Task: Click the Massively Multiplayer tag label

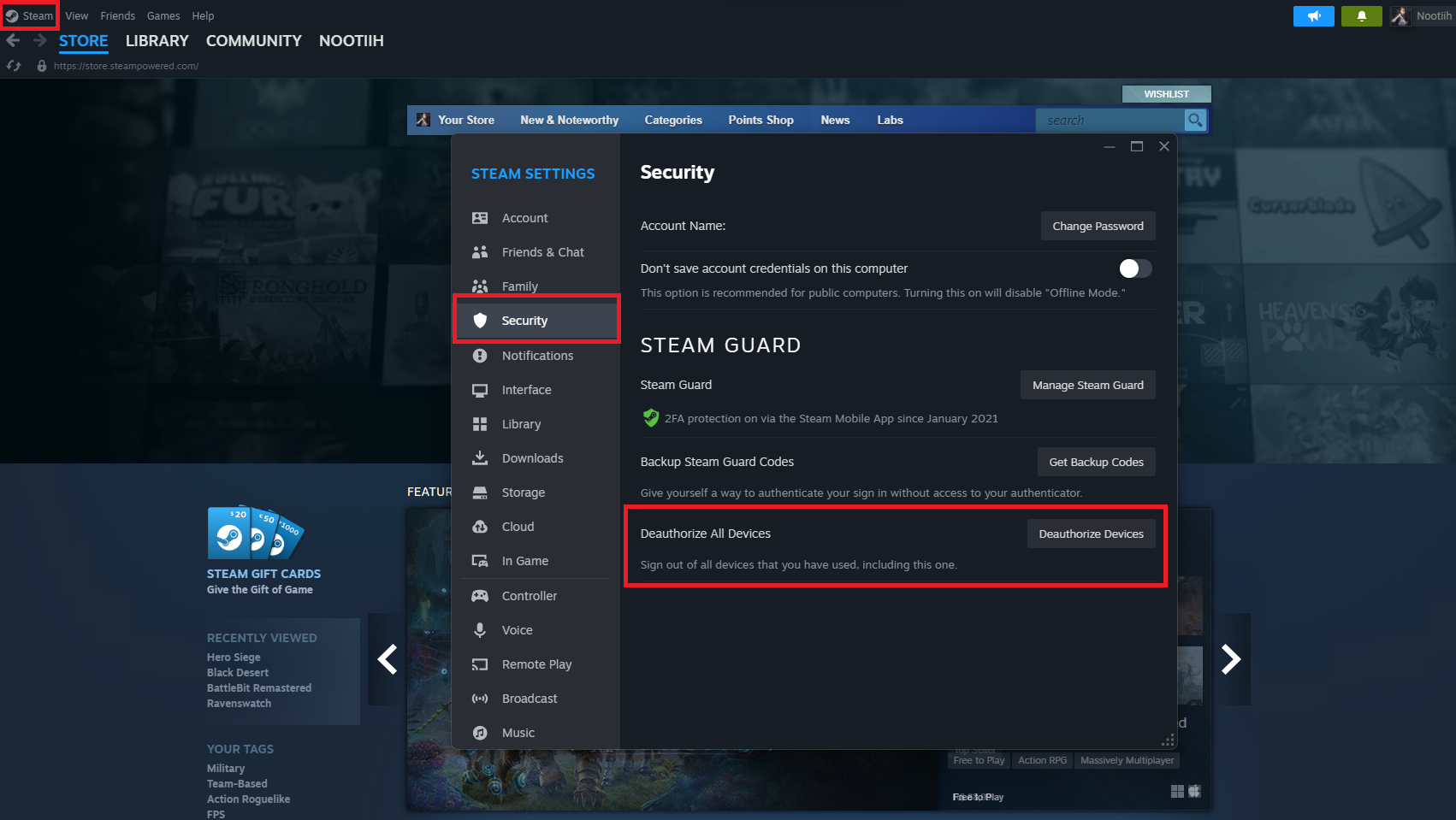Action: [x=1128, y=760]
